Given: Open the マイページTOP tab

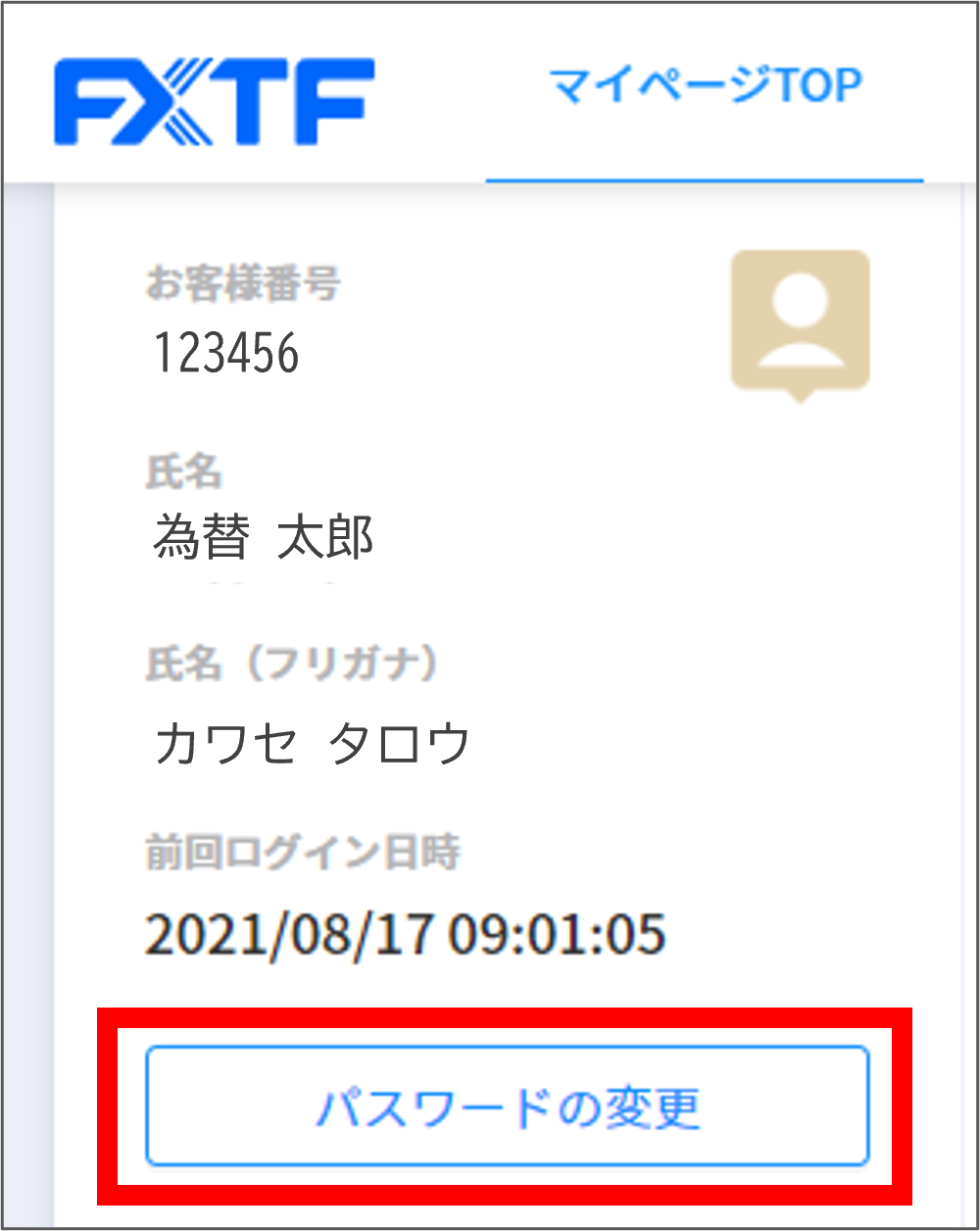Looking at the screenshot, I should pos(705,86).
